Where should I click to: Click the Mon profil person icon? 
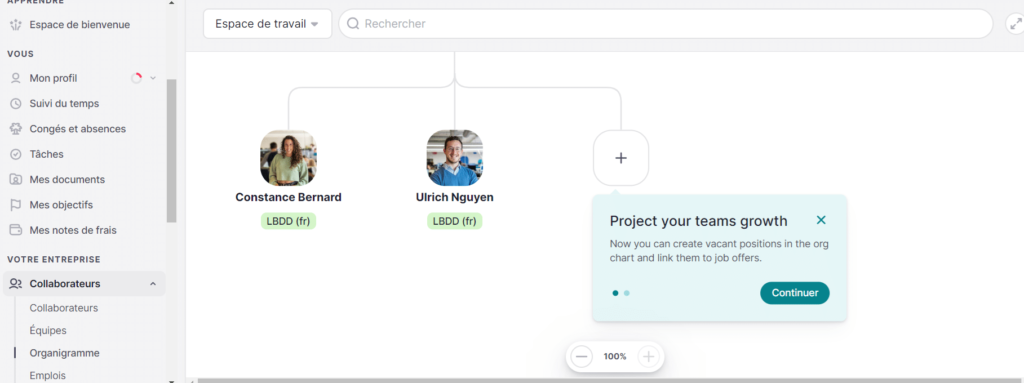point(16,78)
